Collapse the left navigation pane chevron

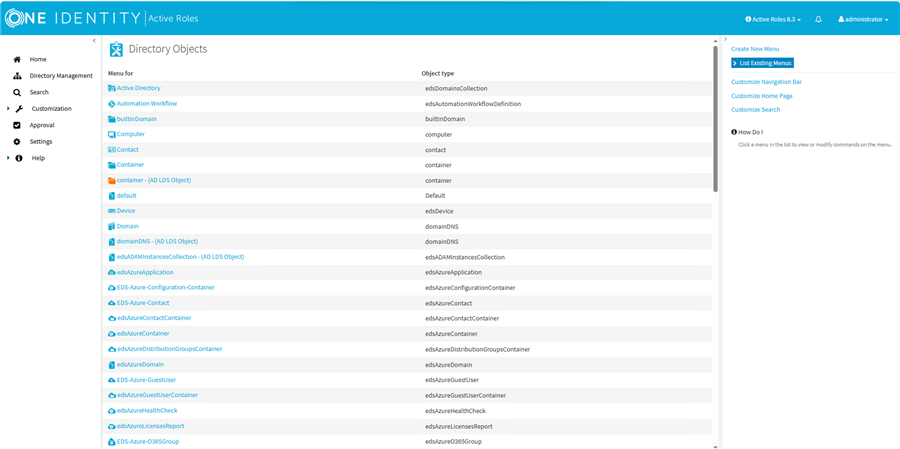click(x=94, y=40)
